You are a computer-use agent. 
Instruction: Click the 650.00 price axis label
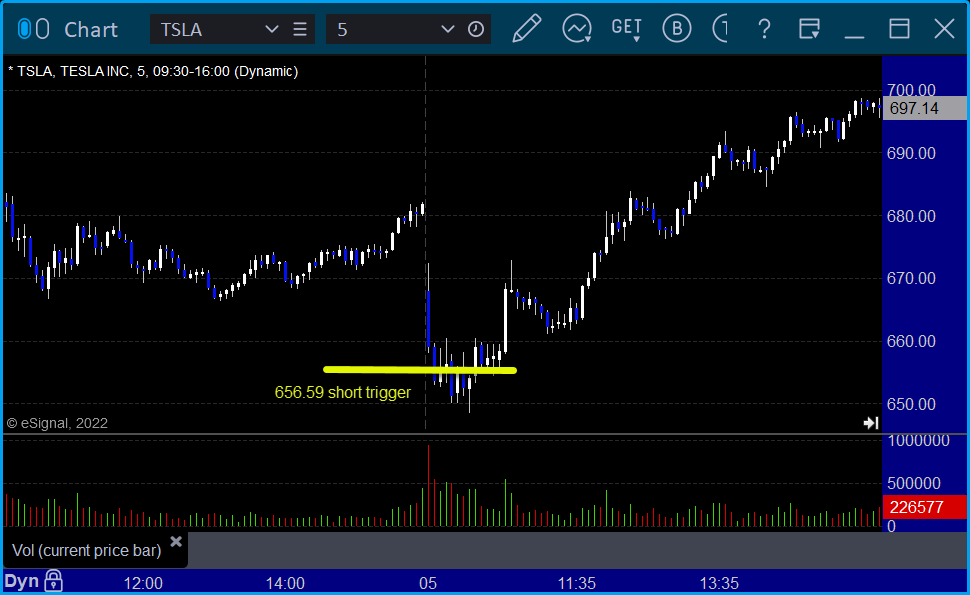tap(911, 405)
